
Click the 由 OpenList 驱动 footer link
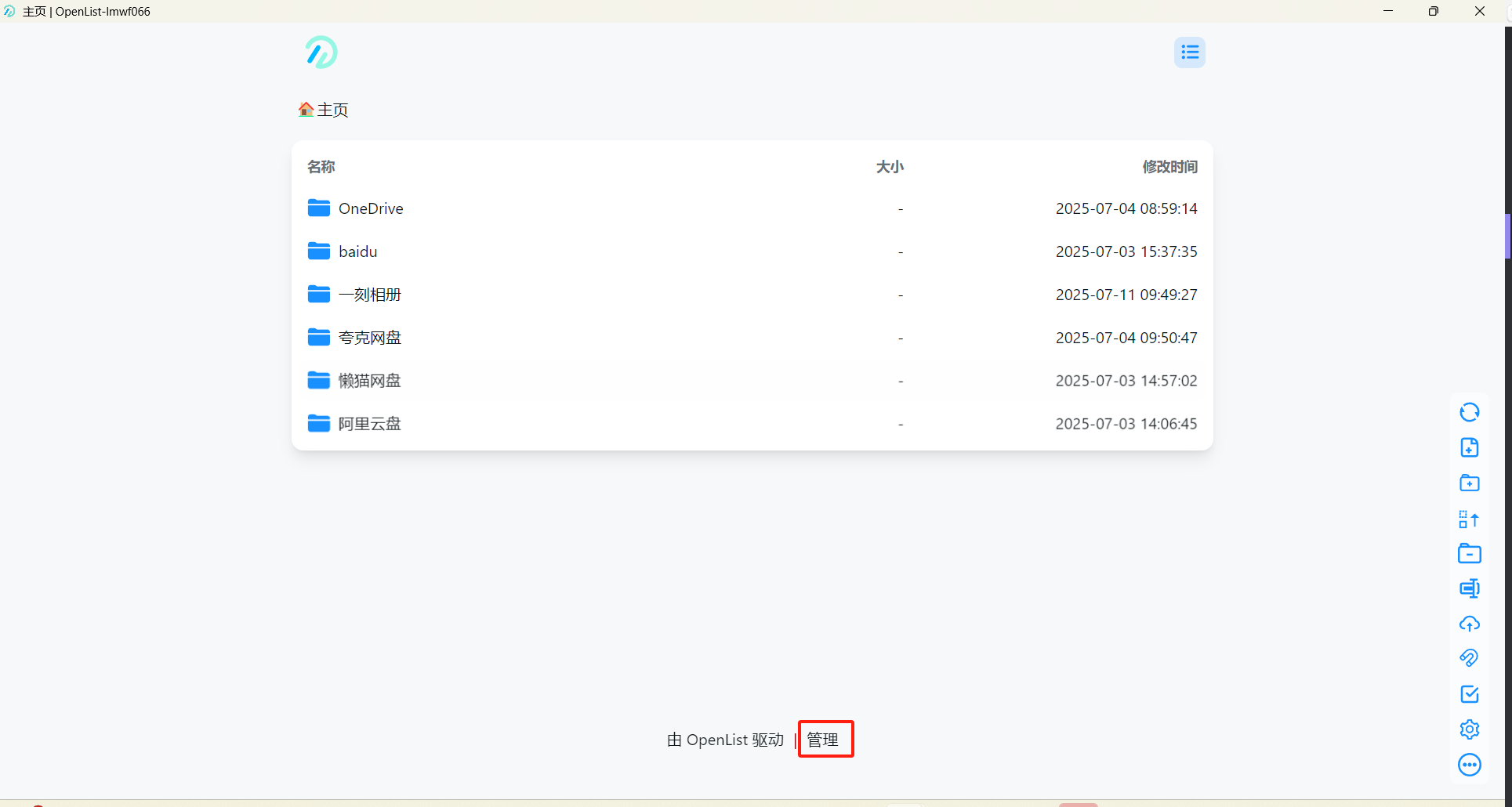point(725,740)
